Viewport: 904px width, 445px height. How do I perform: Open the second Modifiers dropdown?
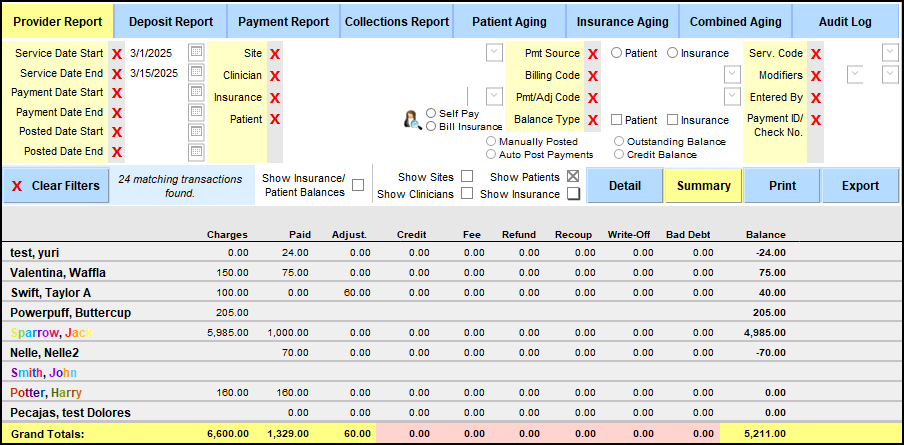[890, 74]
